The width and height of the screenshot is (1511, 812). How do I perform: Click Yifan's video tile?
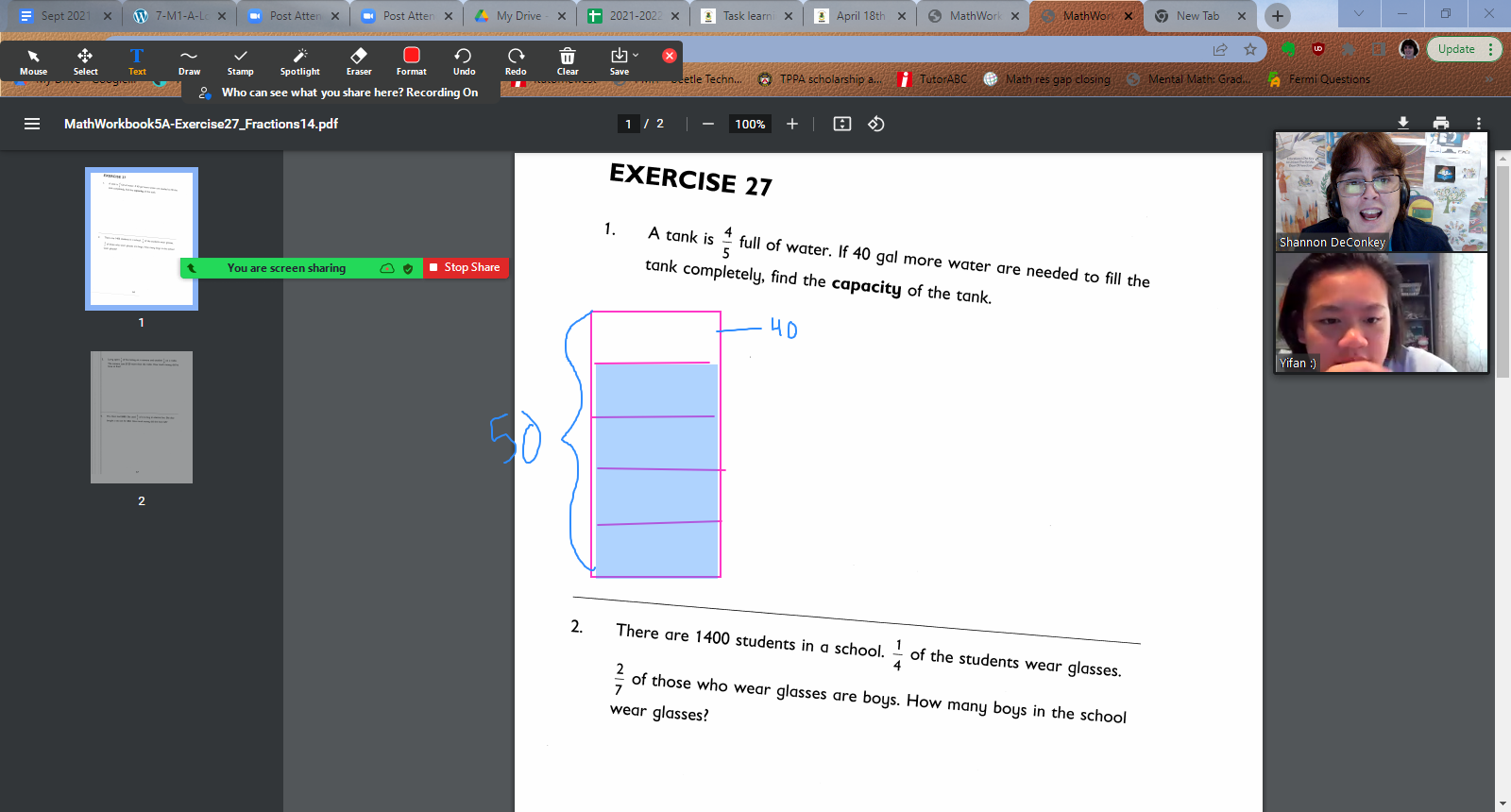pos(1382,313)
